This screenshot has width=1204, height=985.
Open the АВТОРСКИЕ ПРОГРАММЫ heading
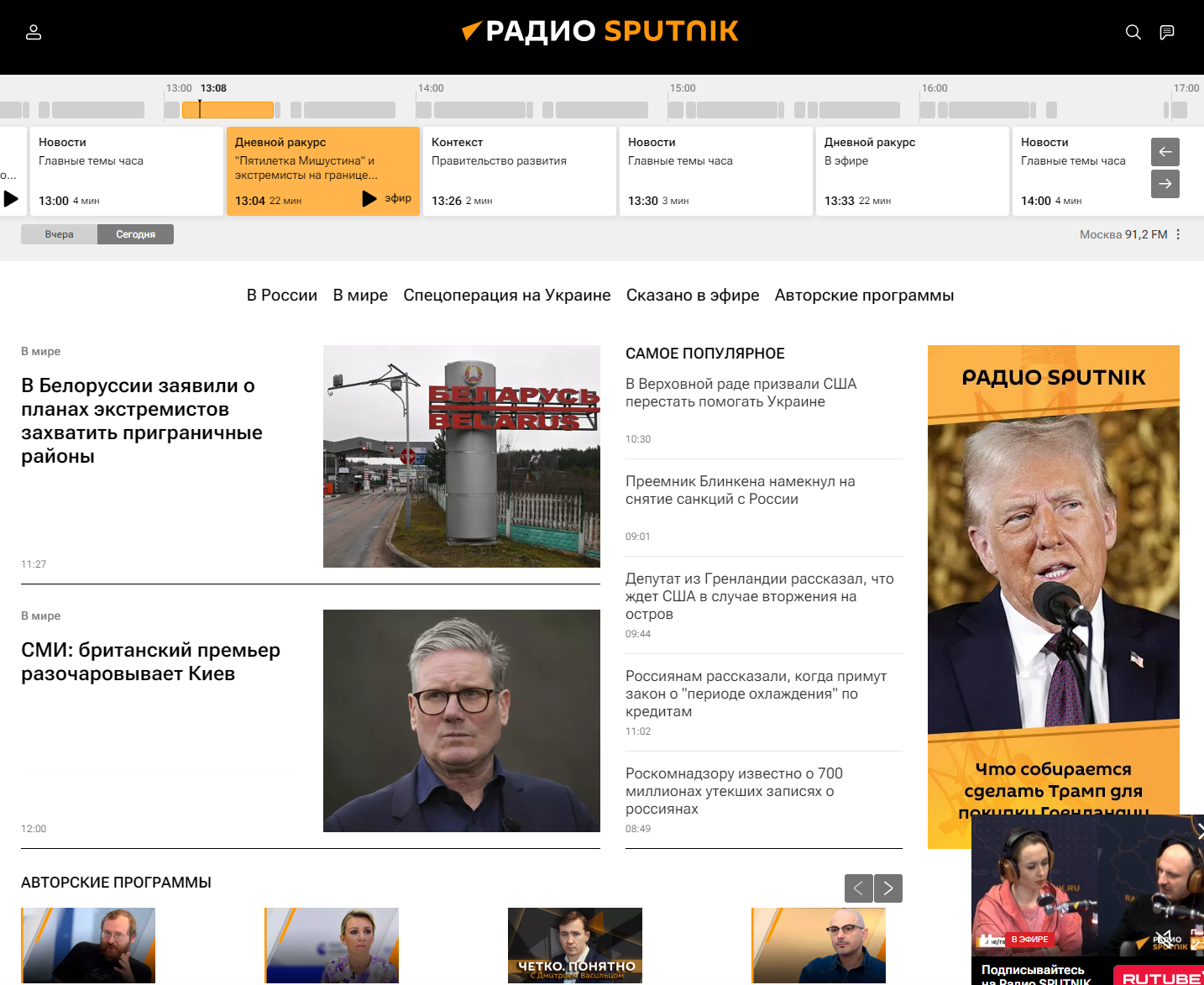[116, 883]
